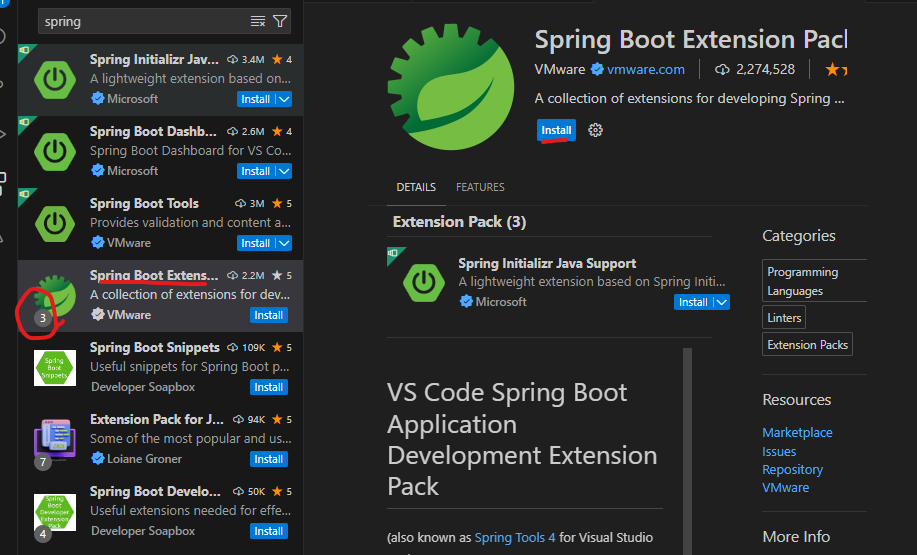
Task: Select Spring Boot Dashb... title in list
Action: [x=153, y=132]
